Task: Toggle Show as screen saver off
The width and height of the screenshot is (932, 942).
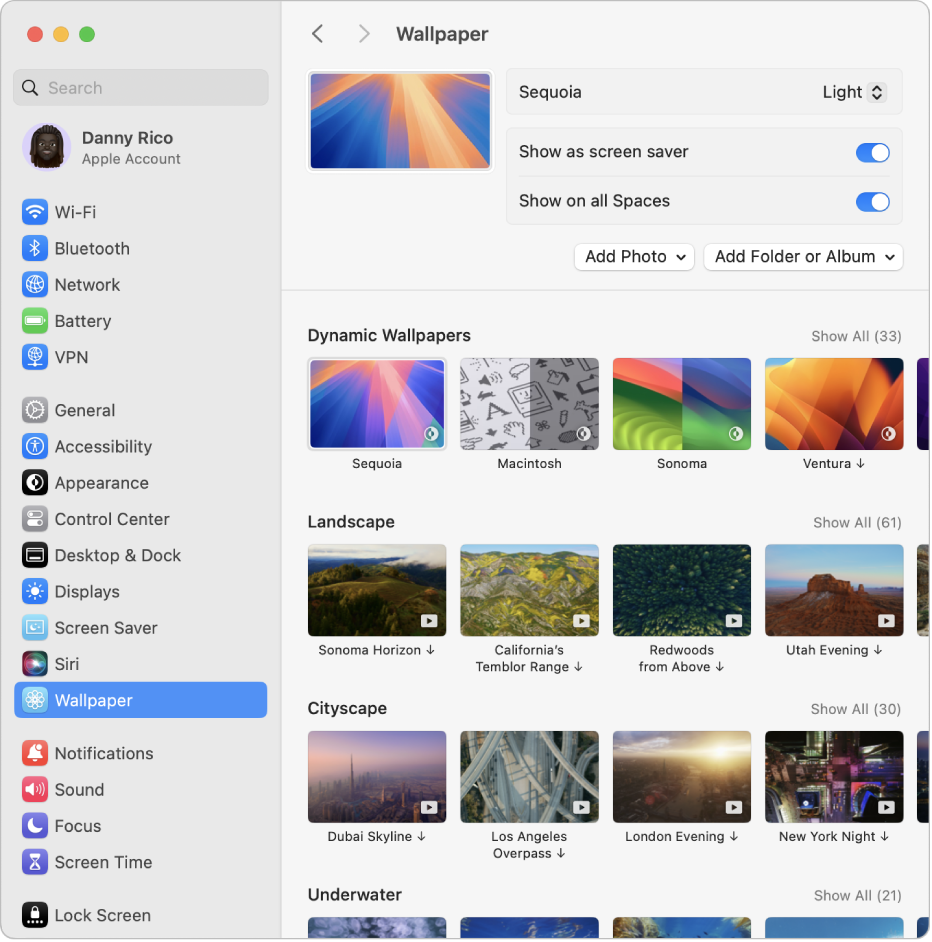Action: pos(872,152)
